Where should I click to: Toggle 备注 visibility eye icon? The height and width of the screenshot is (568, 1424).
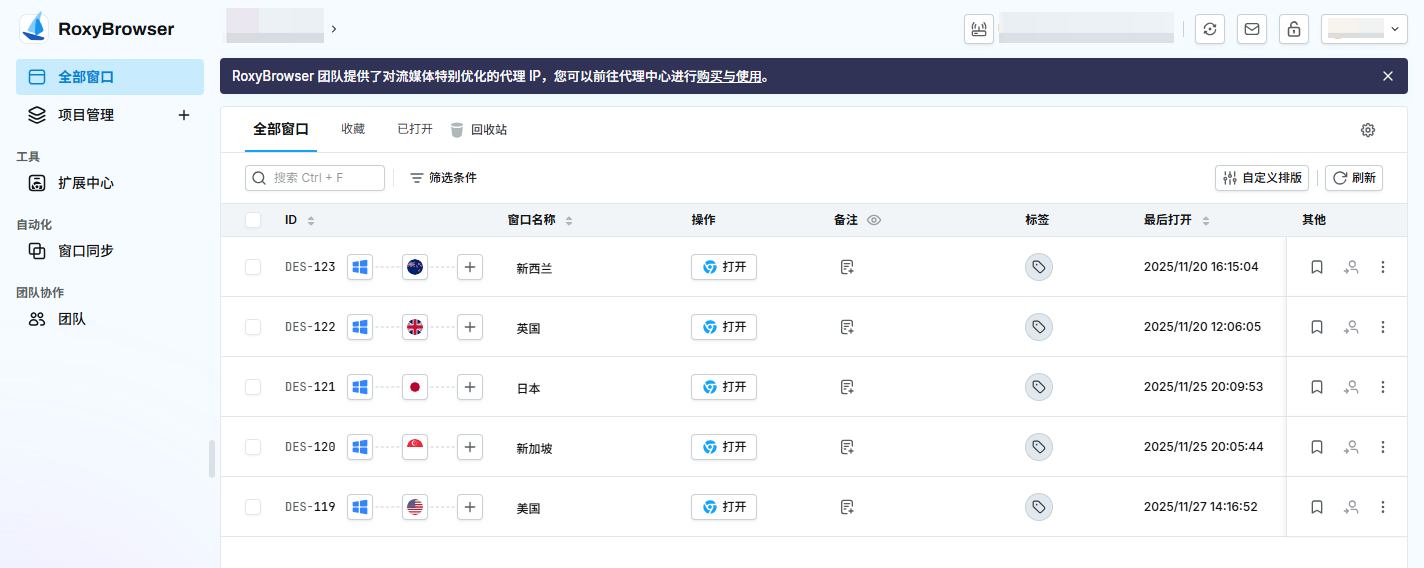(x=874, y=220)
